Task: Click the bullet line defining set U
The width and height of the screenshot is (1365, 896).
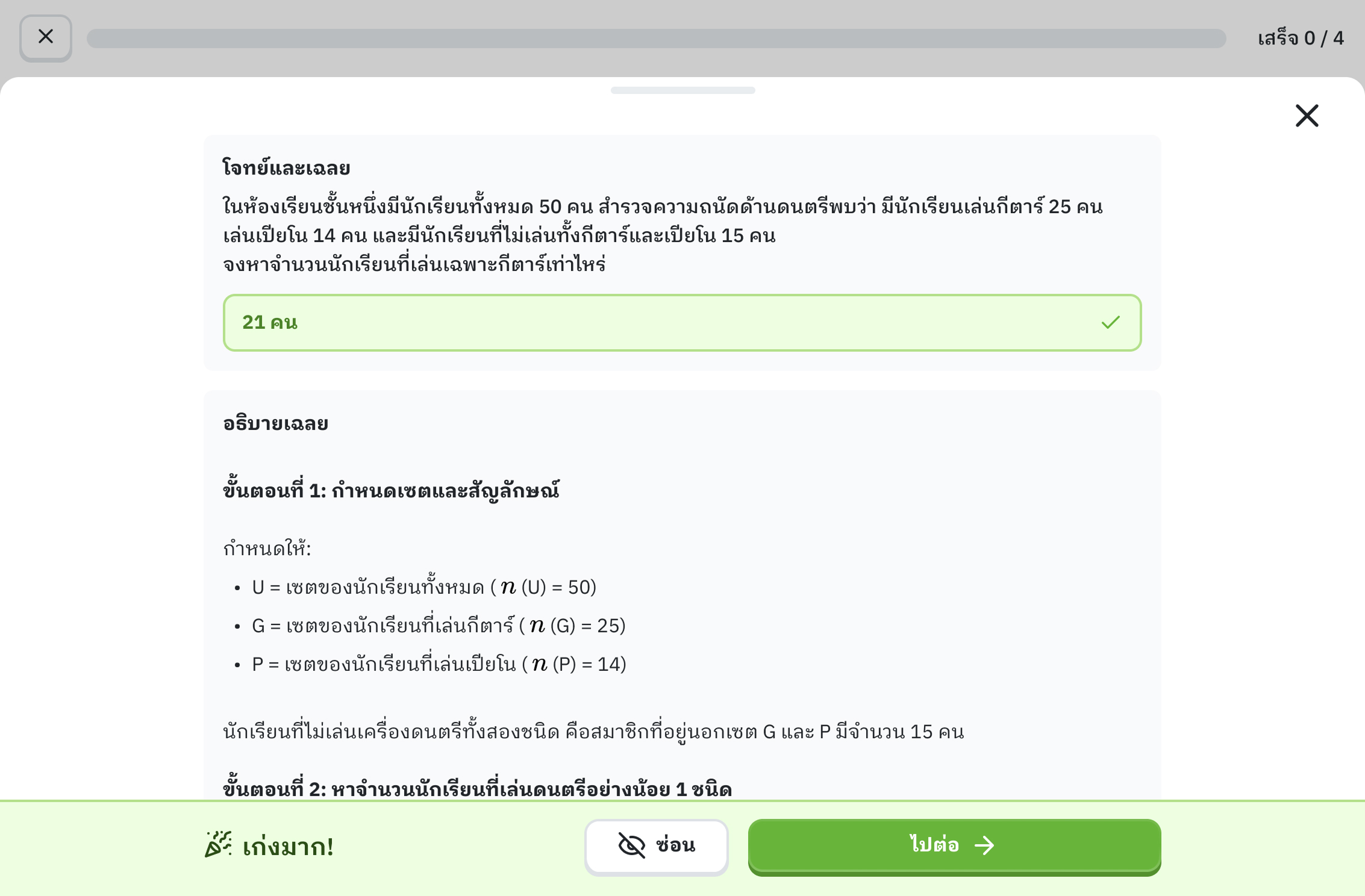Action: (x=424, y=587)
